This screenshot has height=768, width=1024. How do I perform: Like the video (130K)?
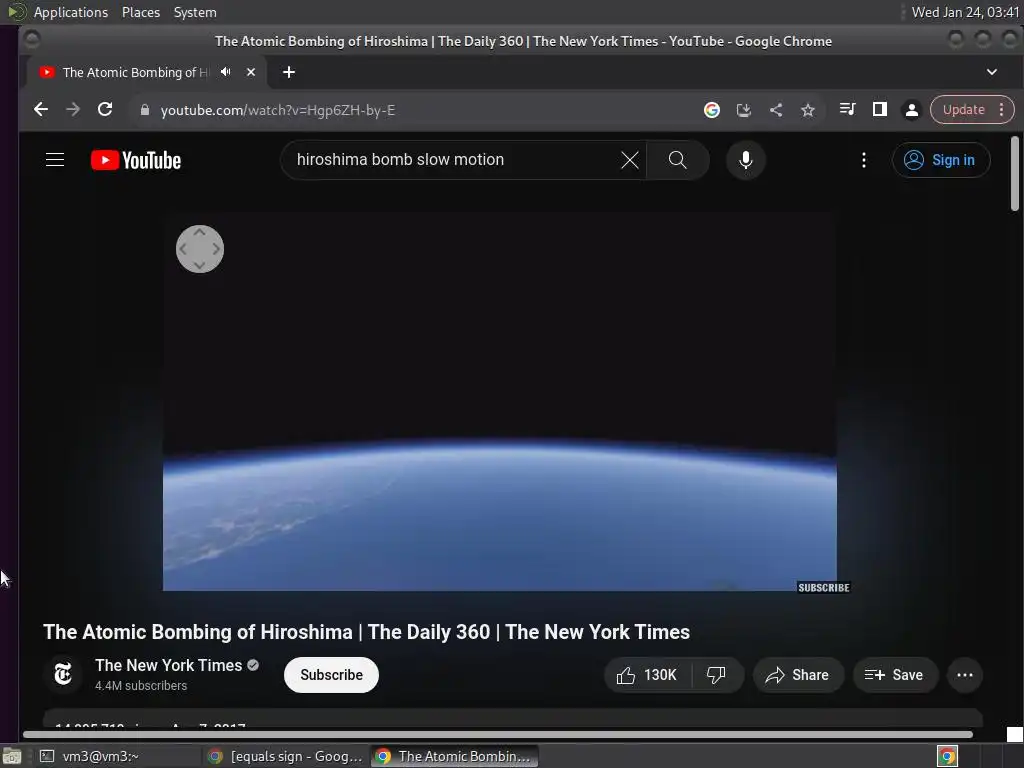point(647,675)
